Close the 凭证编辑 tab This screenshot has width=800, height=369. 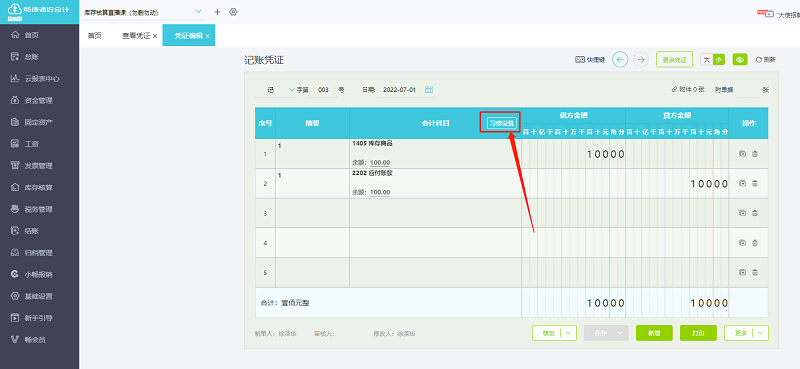coord(208,36)
